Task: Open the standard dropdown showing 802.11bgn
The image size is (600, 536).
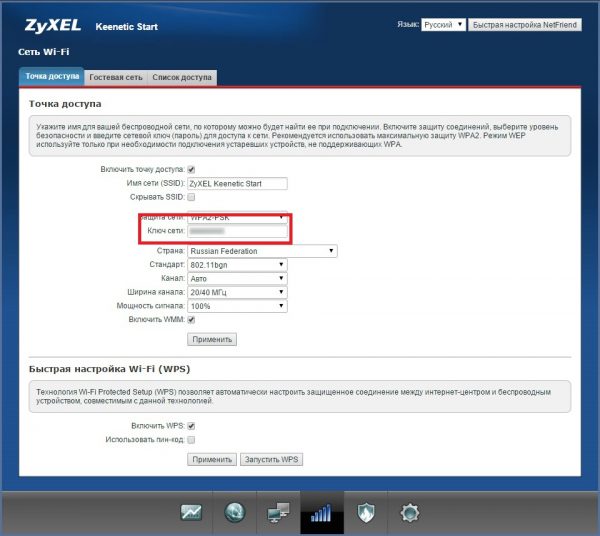Action: point(237,265)
